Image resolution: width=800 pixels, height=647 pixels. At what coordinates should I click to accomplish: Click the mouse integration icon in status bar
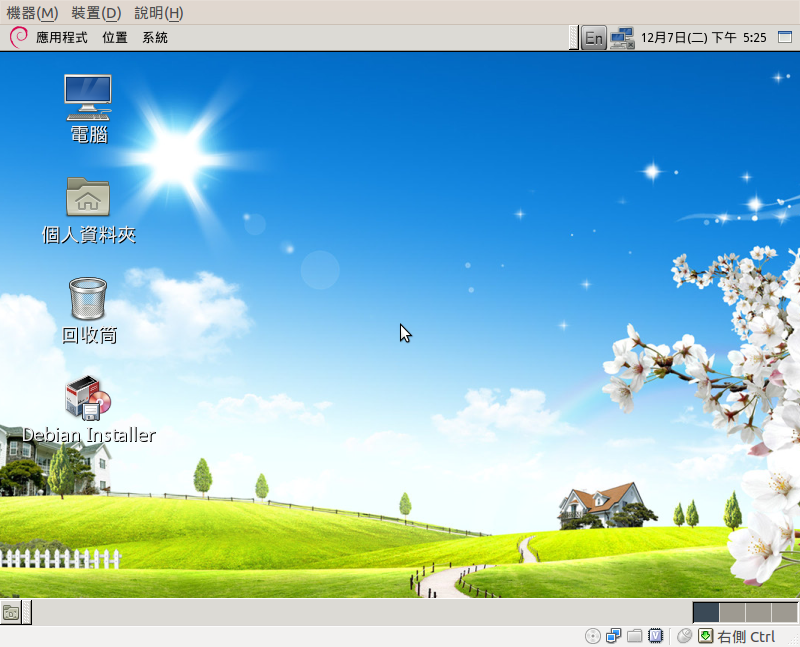click(x=684, y=636)
